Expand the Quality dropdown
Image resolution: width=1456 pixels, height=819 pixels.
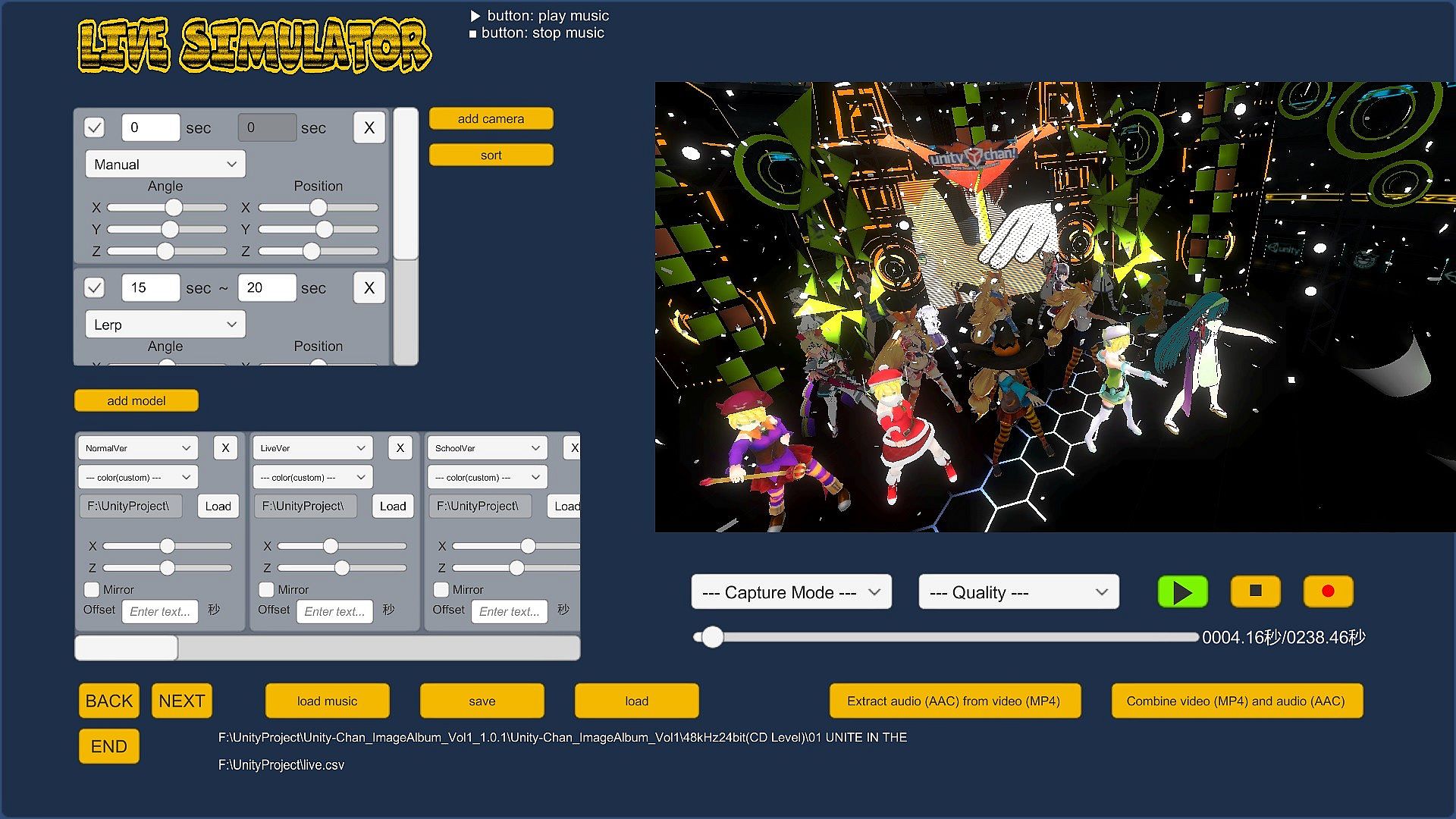pyautogui.click(x=1018, y=592)
